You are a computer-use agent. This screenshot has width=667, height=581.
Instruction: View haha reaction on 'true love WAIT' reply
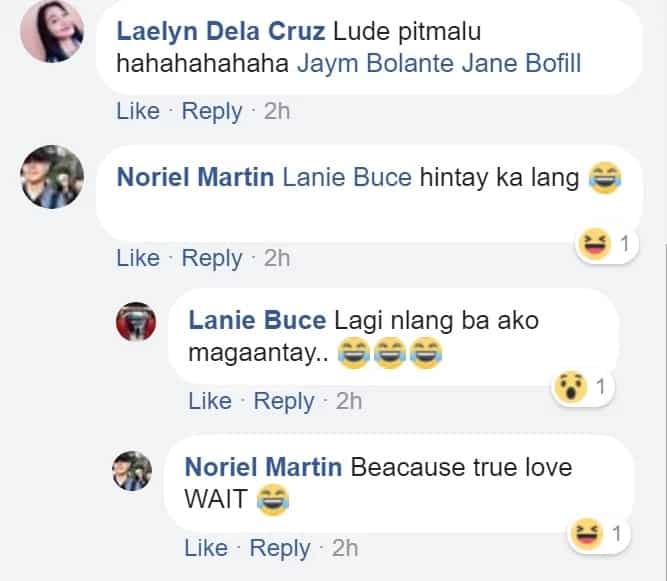(x=598, y=534)
